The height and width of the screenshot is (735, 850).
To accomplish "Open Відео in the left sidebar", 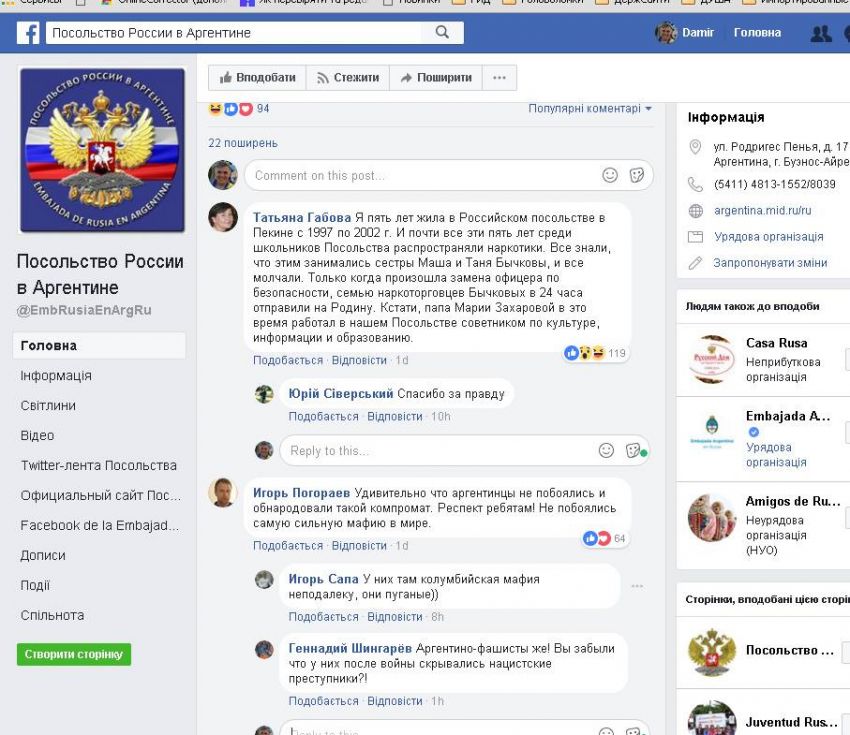I will (37, 435).
